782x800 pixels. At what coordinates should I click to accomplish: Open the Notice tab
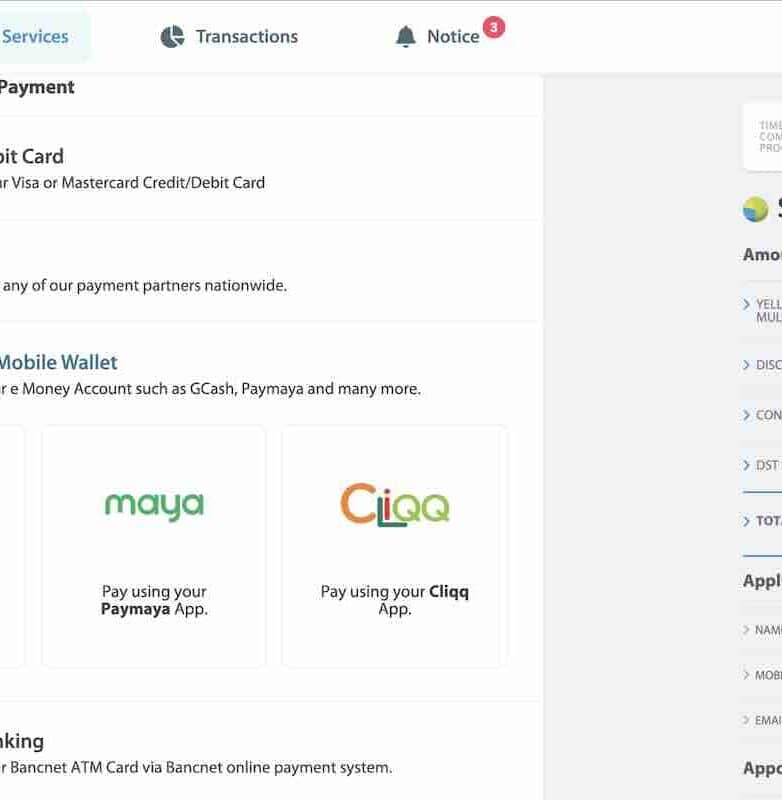(452, 37)
